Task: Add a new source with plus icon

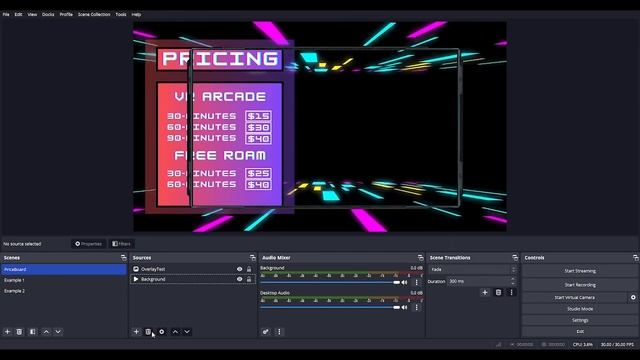Action: pyautogui.click(x=136, y=332)
